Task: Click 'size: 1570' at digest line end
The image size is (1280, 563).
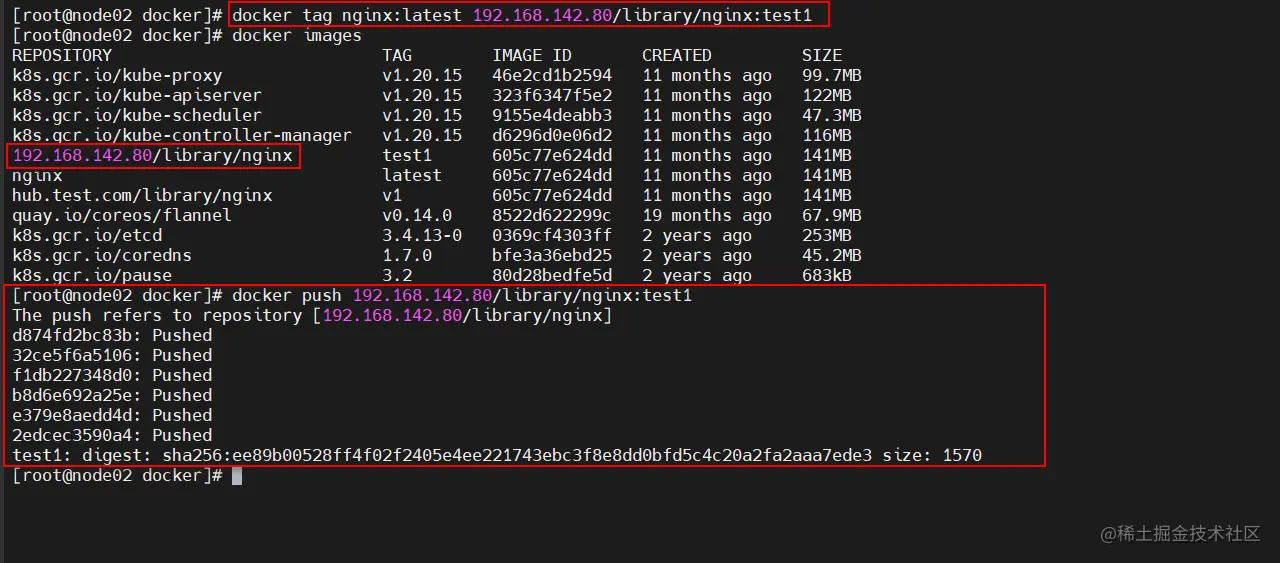Action: [932, 455]
